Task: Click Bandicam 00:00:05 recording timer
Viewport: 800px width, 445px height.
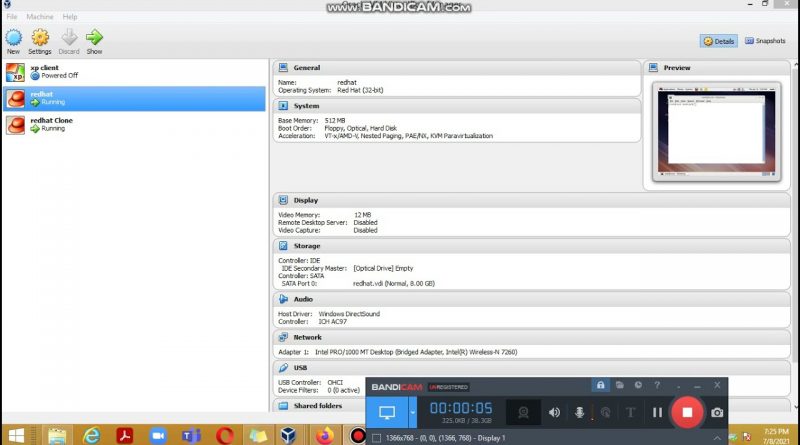Action: pos(461,408)
